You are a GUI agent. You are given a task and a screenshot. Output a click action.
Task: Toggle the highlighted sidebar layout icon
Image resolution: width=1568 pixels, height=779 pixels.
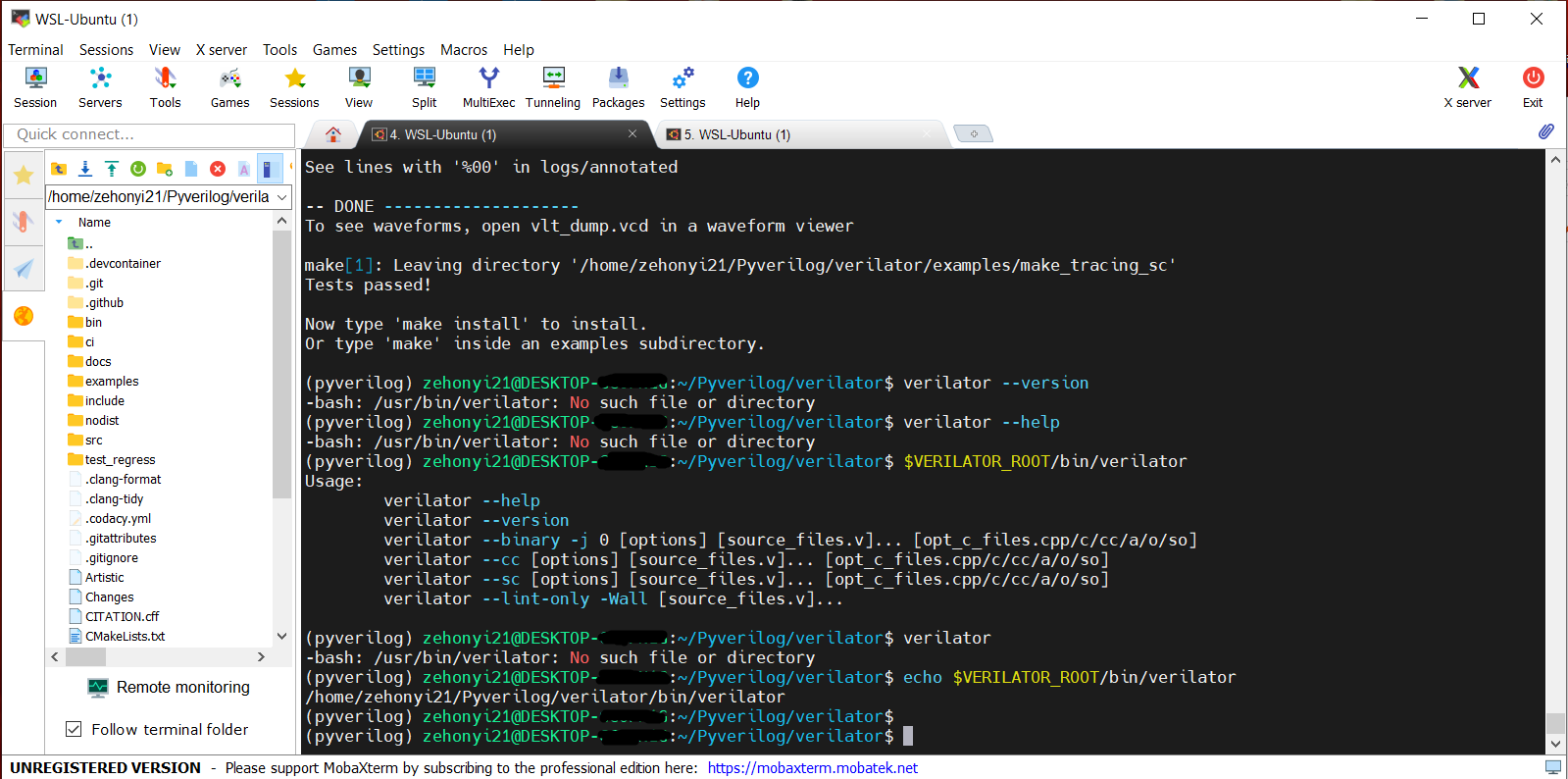(270, 169)
